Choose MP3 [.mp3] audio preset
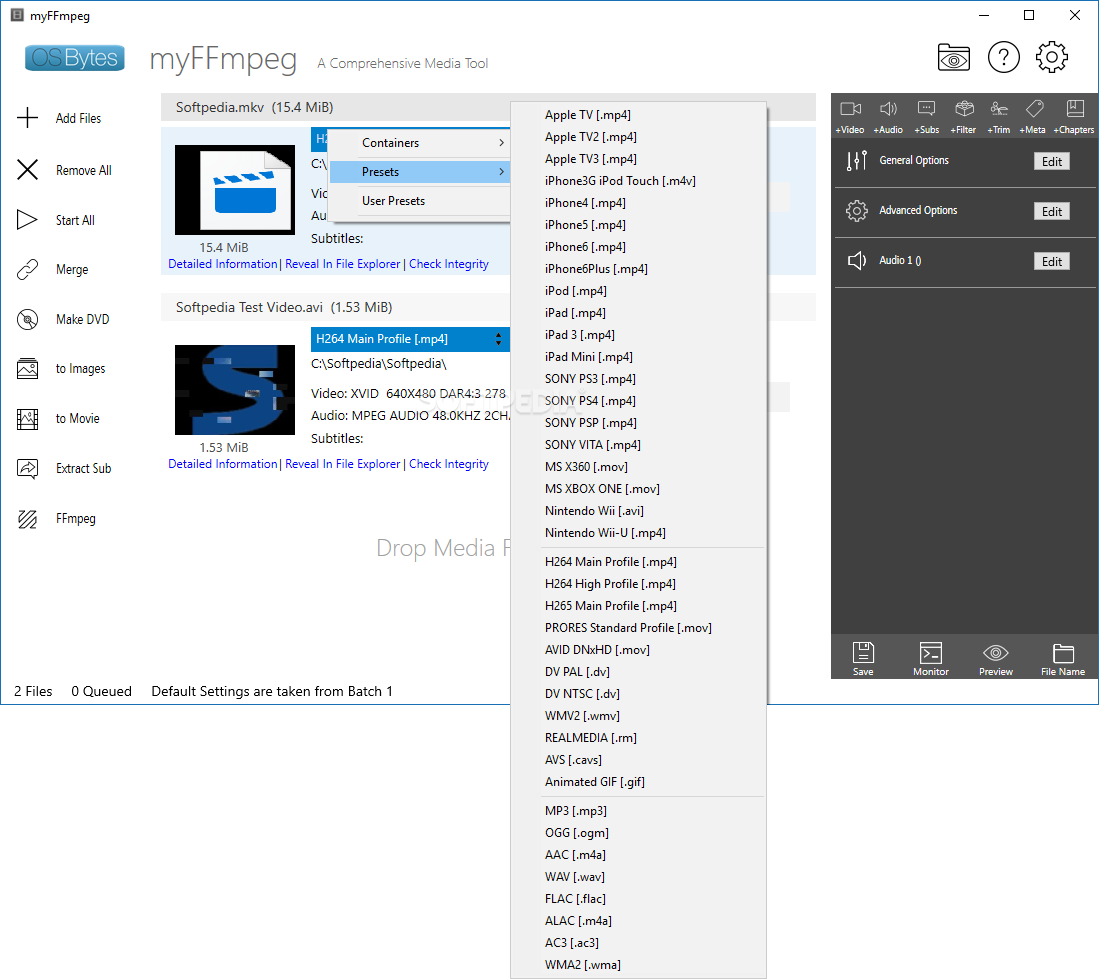 coord(639,811)
